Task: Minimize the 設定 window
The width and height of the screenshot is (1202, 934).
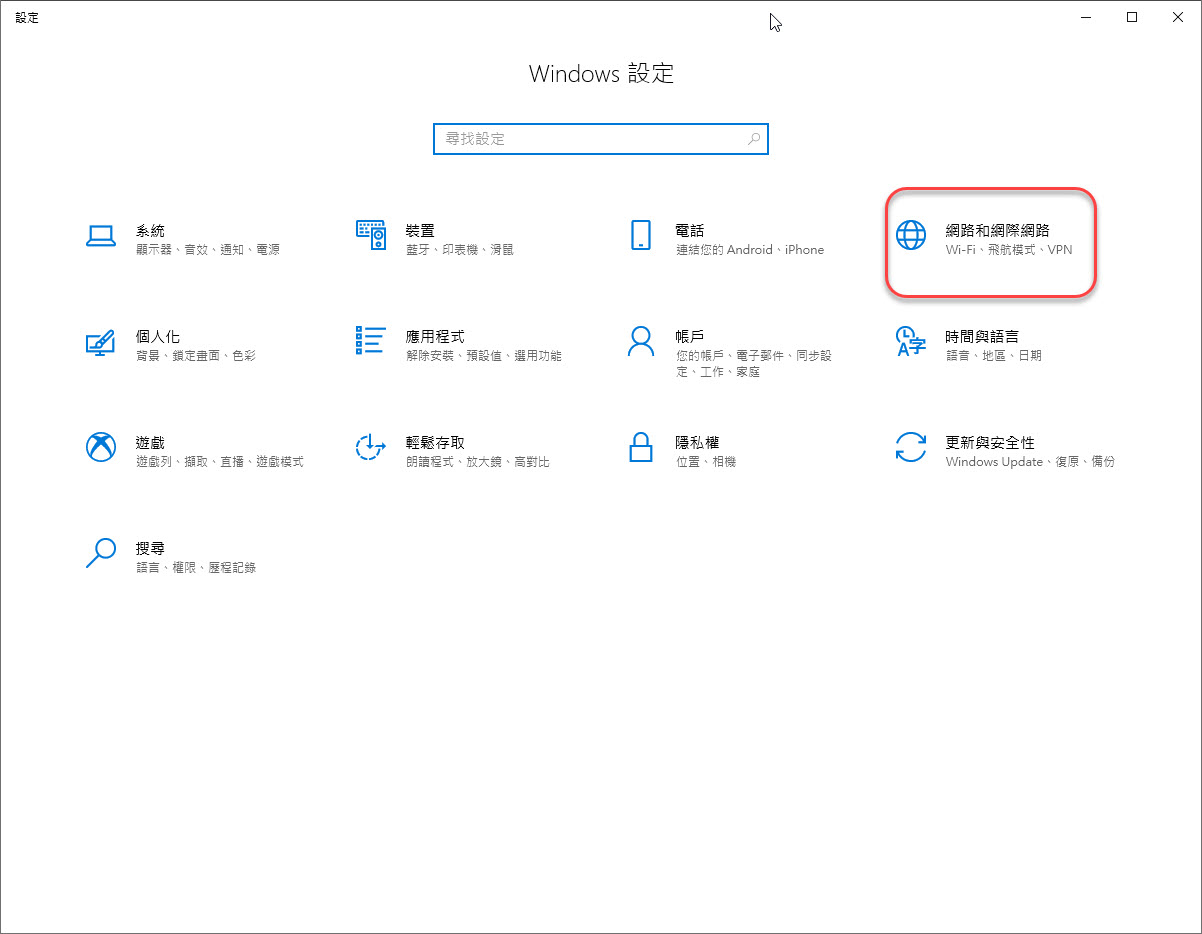Action: pyautogui.click(x=1086, y=17)
